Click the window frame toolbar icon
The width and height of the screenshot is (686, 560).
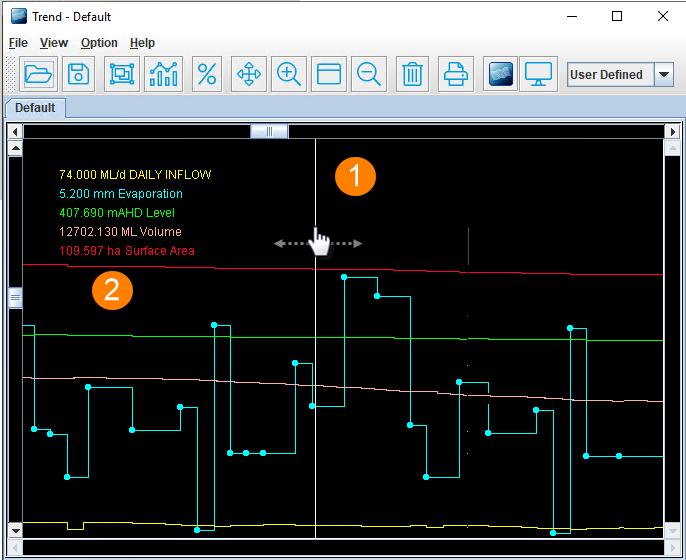pyautogui.click(x=329, y=74)
